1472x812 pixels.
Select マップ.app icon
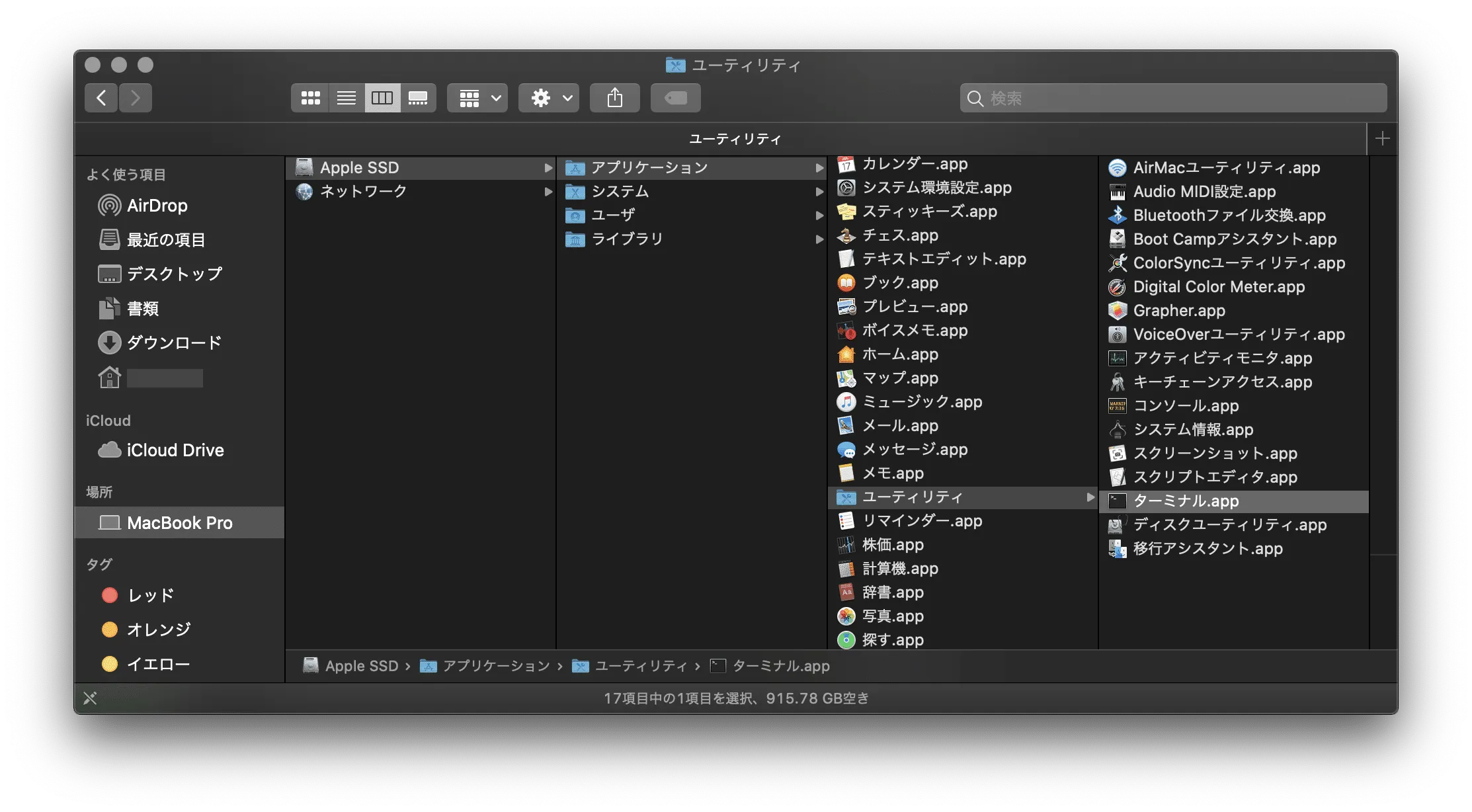[846, 378]
